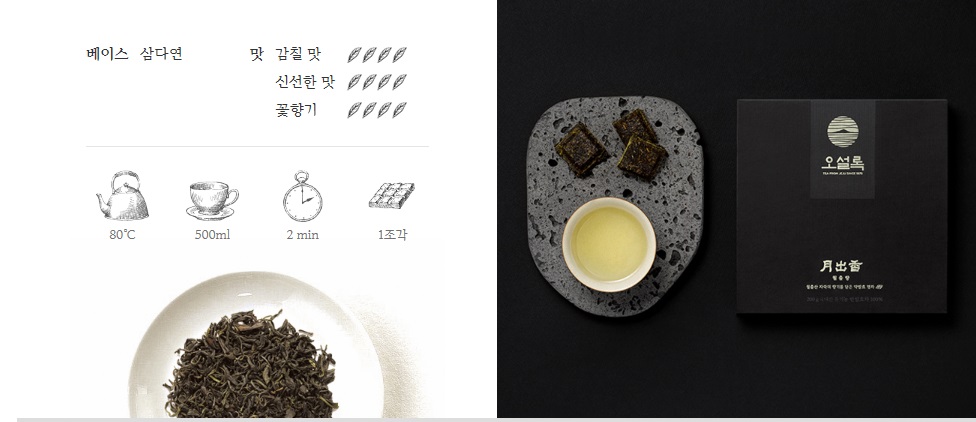Click the 月出香 title on the box
Screen dimensions: 976x422
click(x=842, y=266)
